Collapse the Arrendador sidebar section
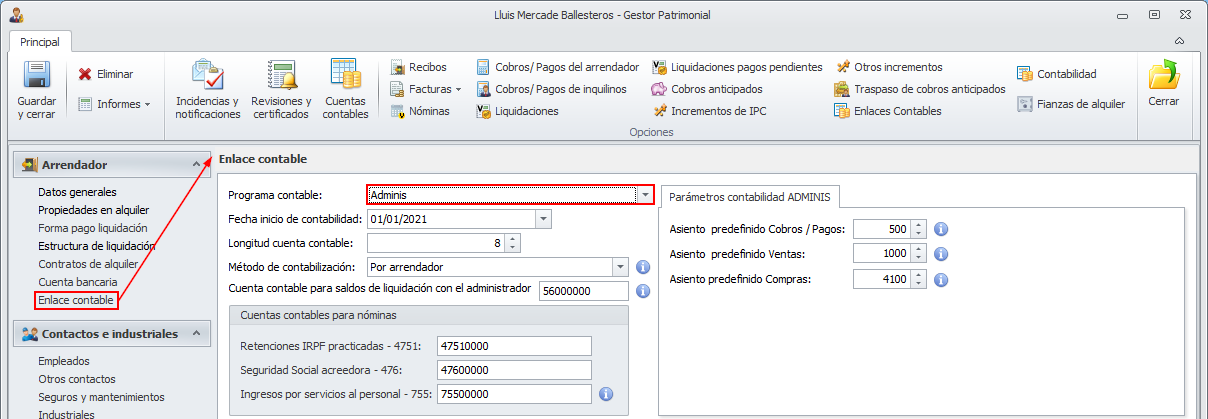This screenshot has width=1208, height=419. [198, 165]
